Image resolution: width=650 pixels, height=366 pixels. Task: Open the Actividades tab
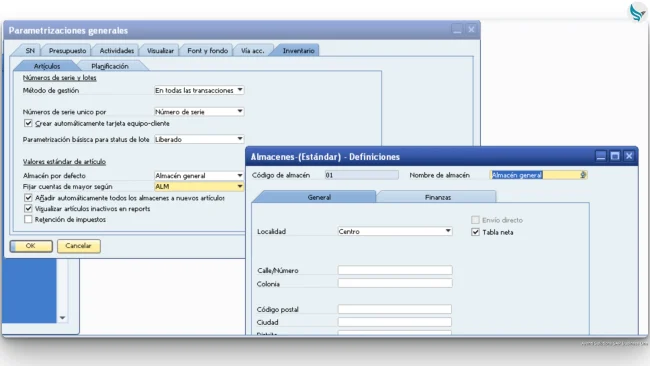pos(116,51)
